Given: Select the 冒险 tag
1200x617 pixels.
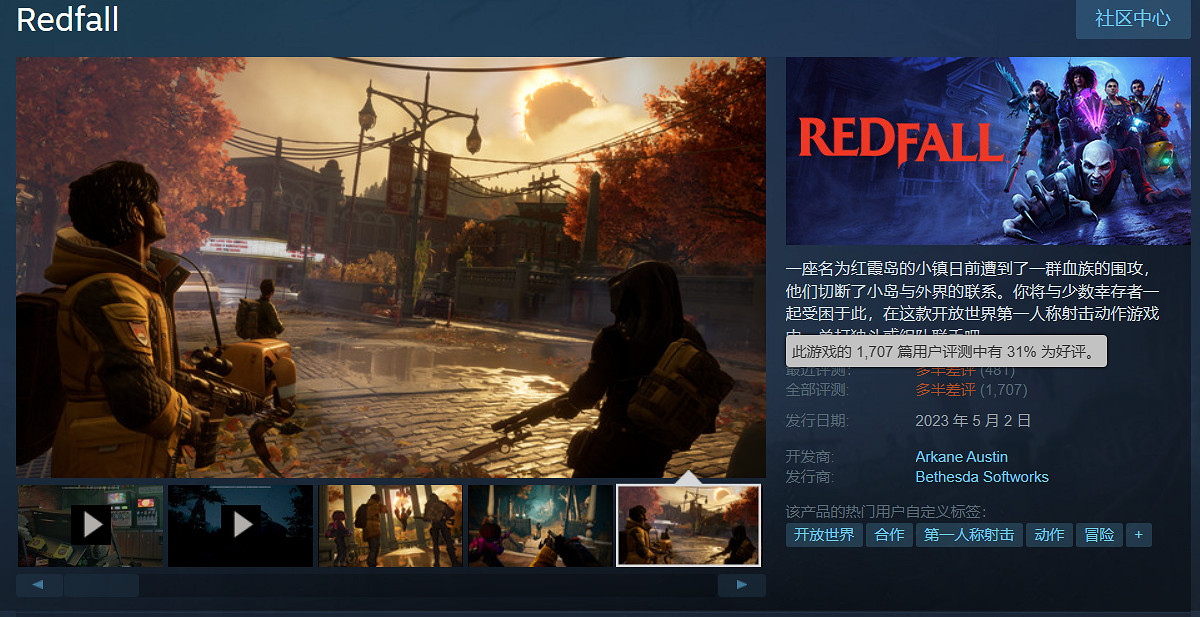Looking at the screenshot, I should point(1098,534).
